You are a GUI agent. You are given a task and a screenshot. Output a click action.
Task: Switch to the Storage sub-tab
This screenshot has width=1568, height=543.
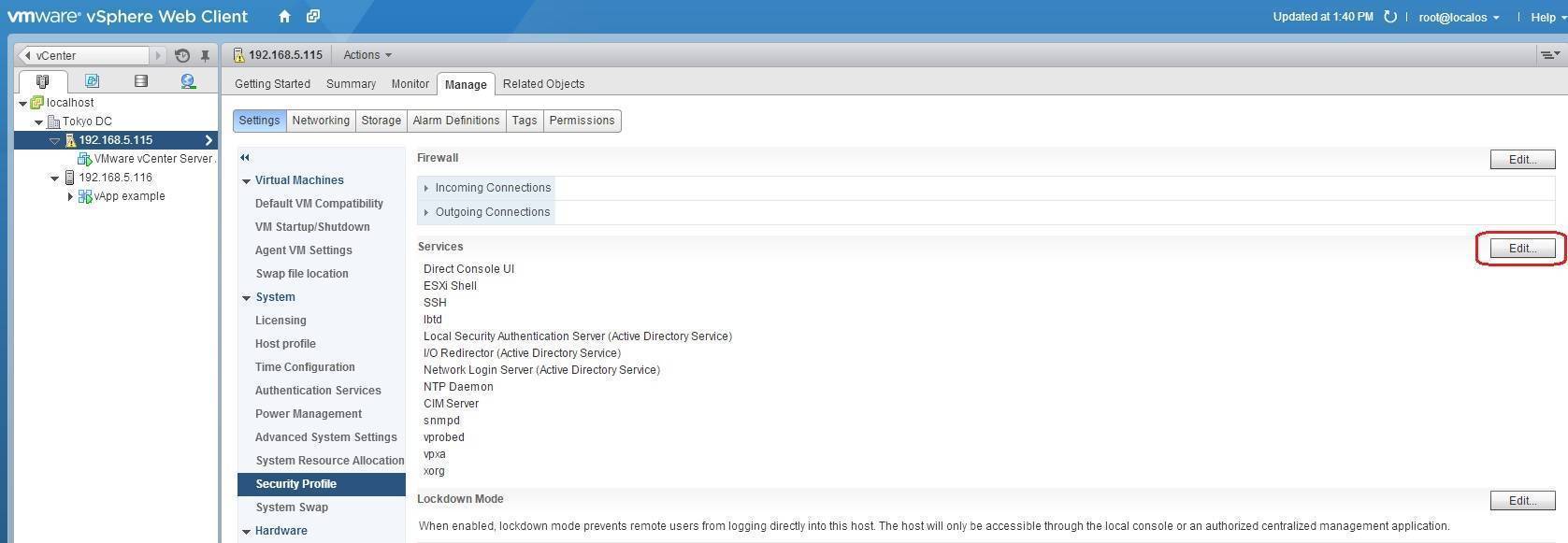coord(381,121)
